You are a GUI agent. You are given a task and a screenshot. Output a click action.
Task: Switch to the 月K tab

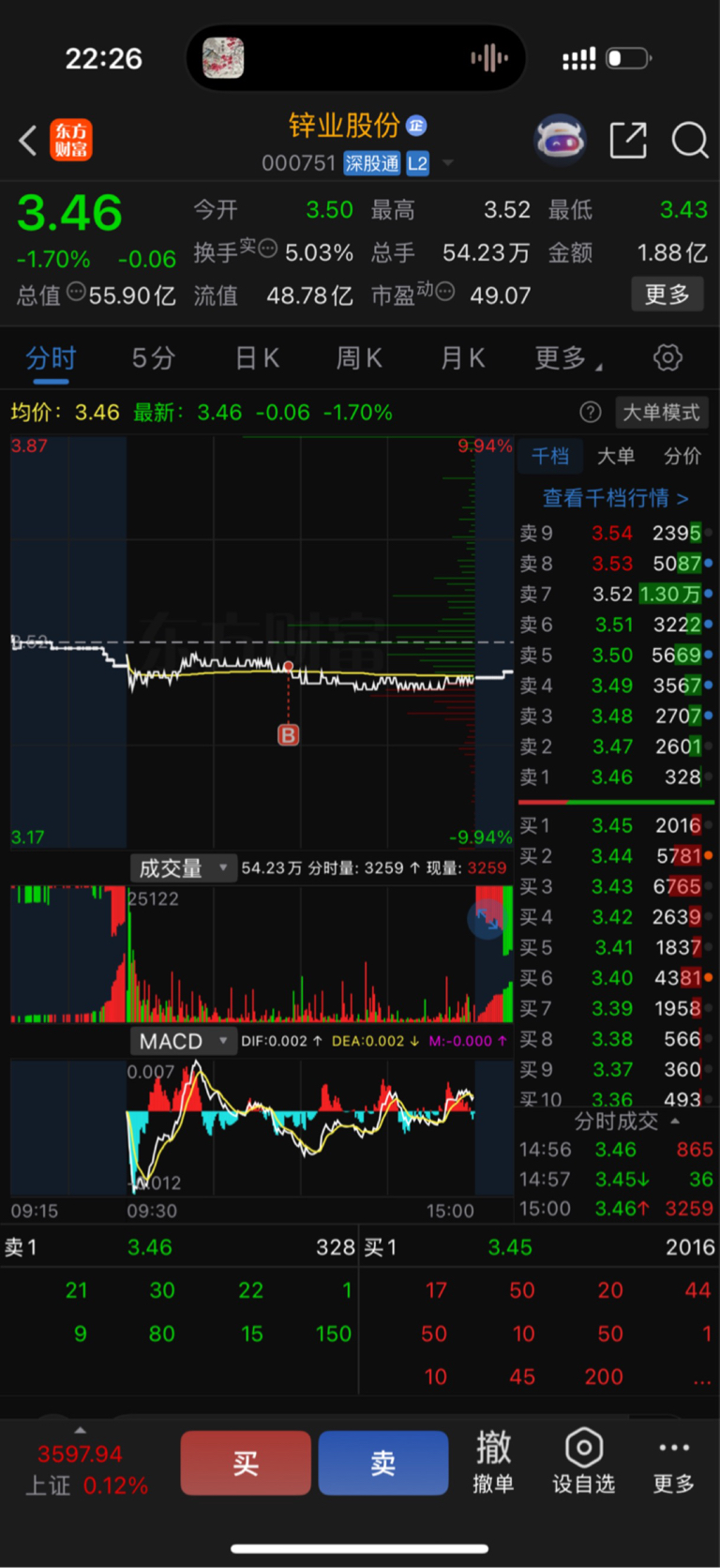(x=462, y=358)
